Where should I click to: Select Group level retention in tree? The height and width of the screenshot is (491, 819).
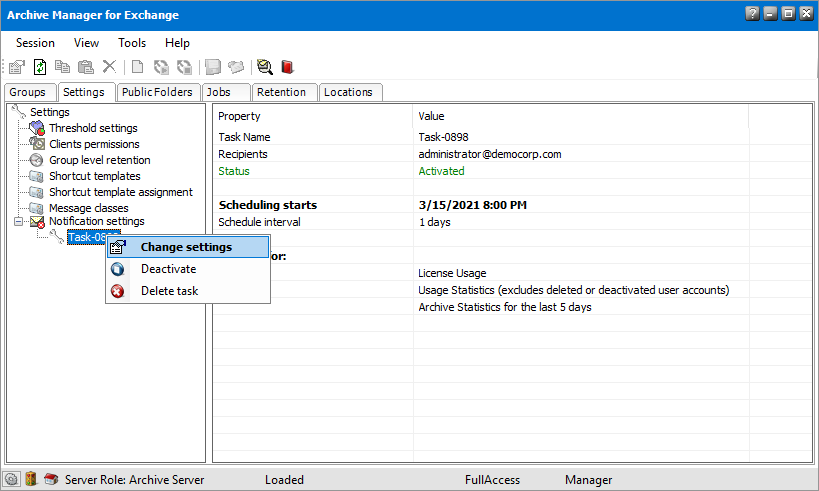click(100, 160)
